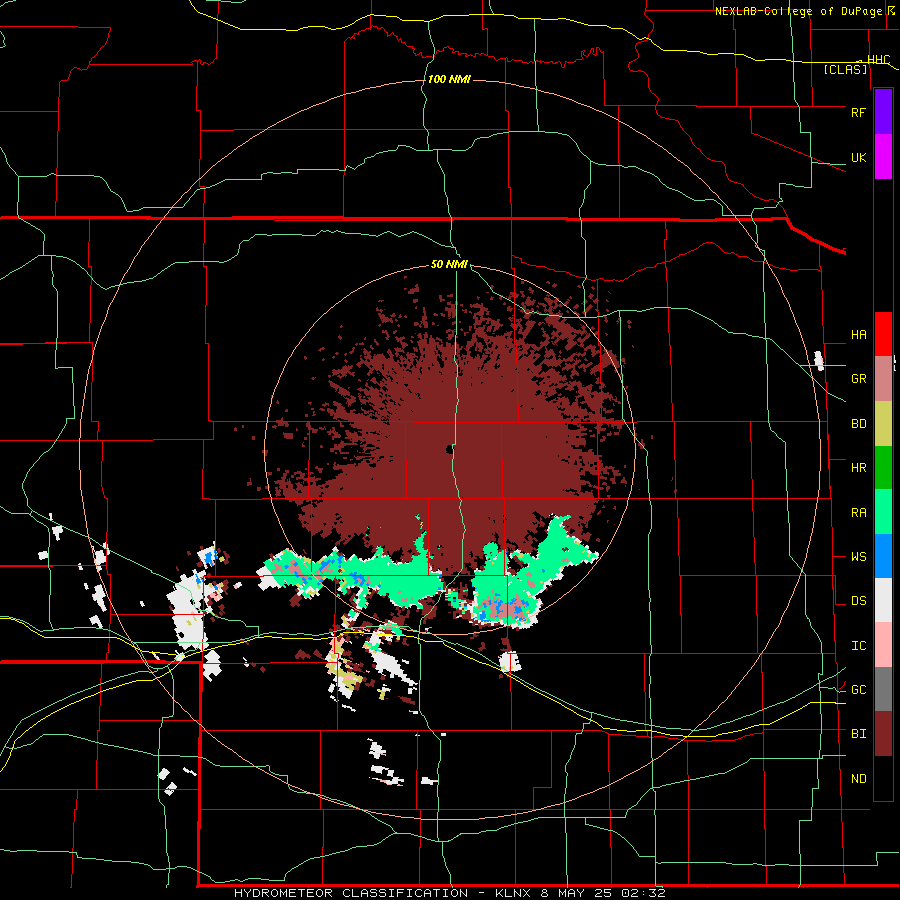
Task: Click the Hydrometeor Classification KLNX timestamp caption
Action: 449,893
